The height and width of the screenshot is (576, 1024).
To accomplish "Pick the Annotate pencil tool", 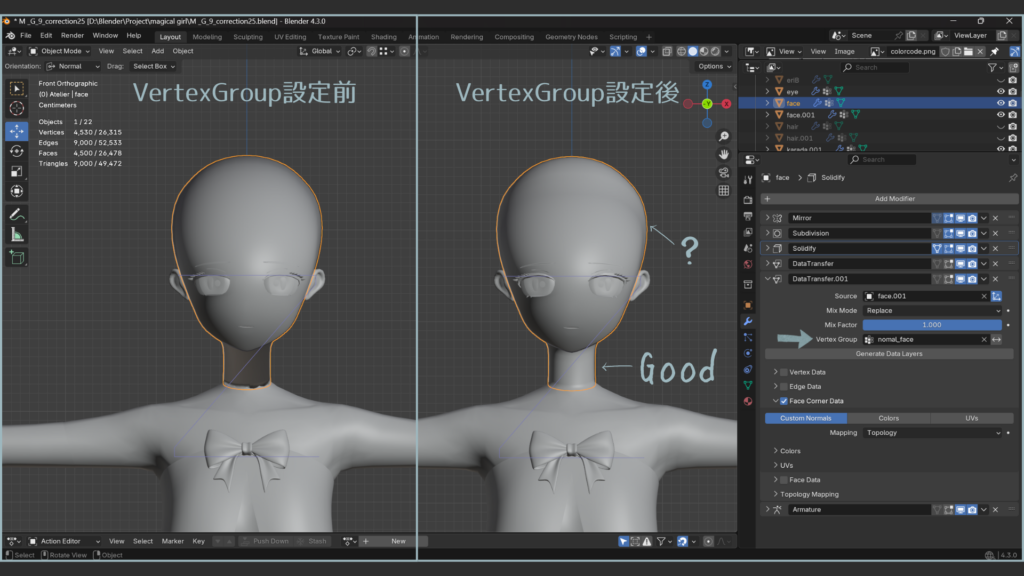I will click(x=17, y=214).
